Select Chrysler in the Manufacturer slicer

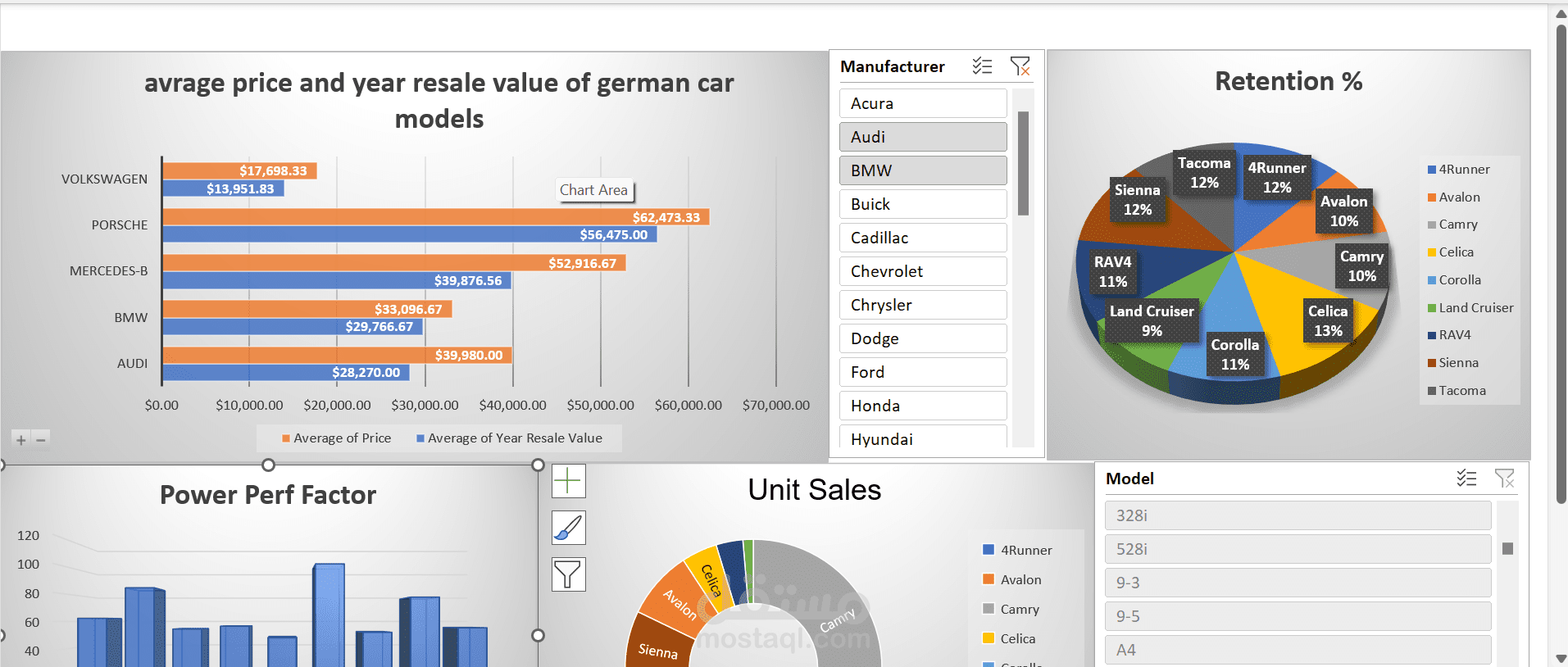[x=923, y=305]
